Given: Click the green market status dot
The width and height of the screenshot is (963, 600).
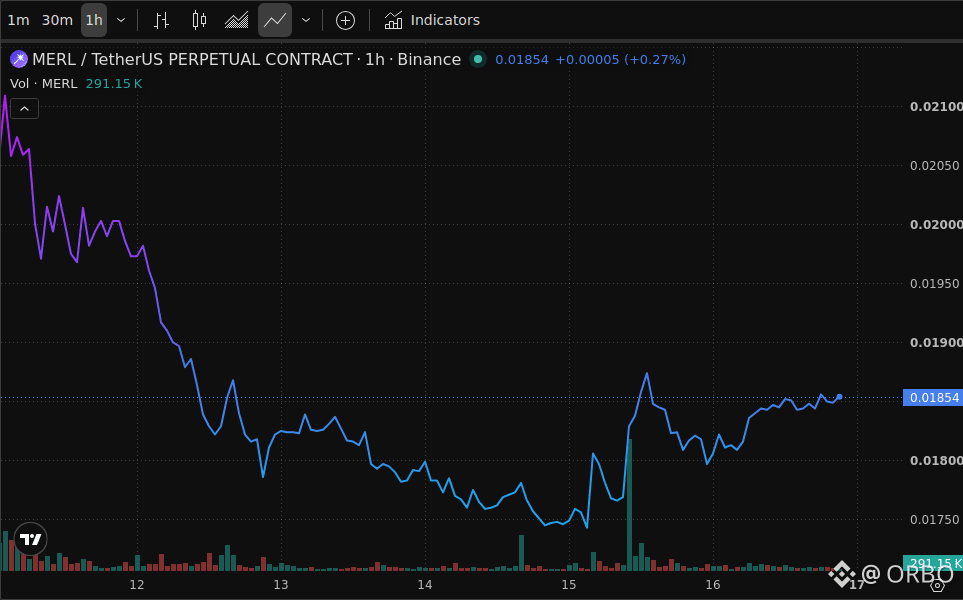Looking at the screenshot, I should [x=478, y=59].
